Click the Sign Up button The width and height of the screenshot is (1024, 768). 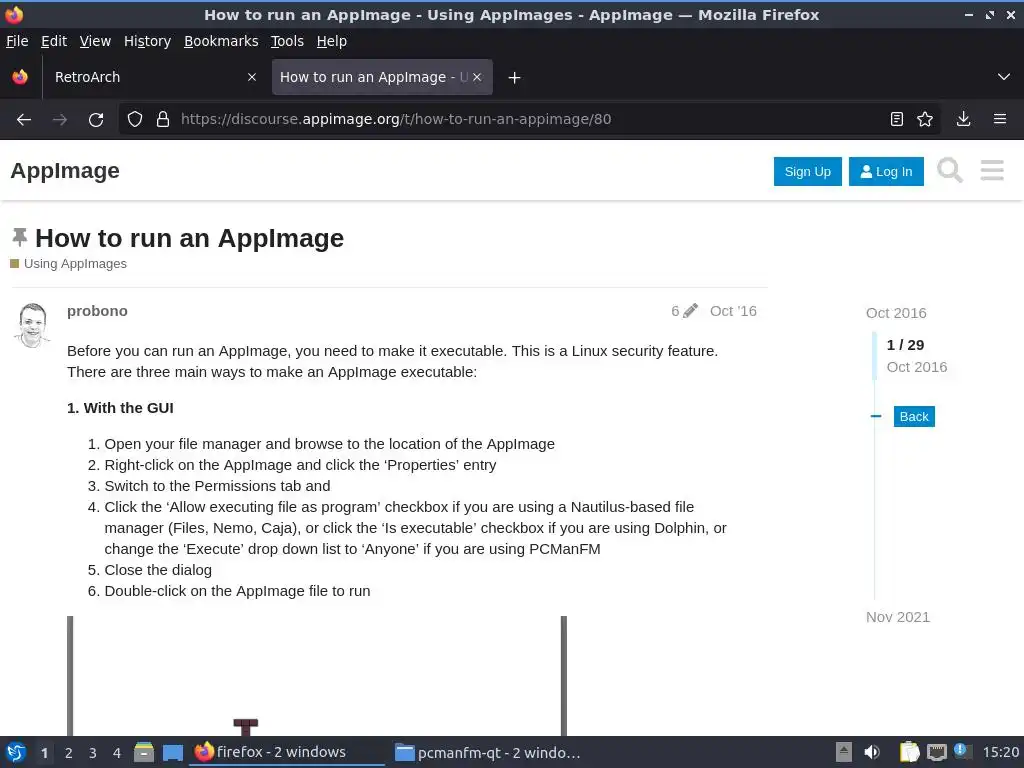[807, 171]
